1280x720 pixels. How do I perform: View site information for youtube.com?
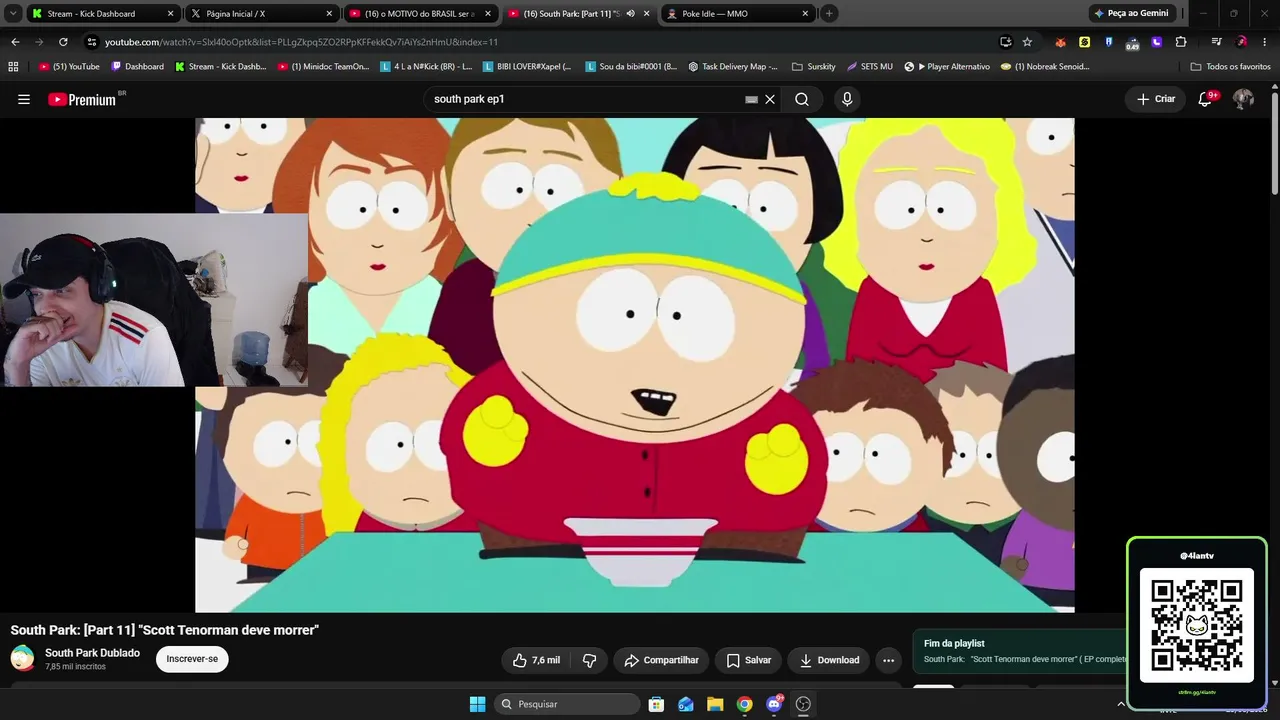click(x=92, y=42)
